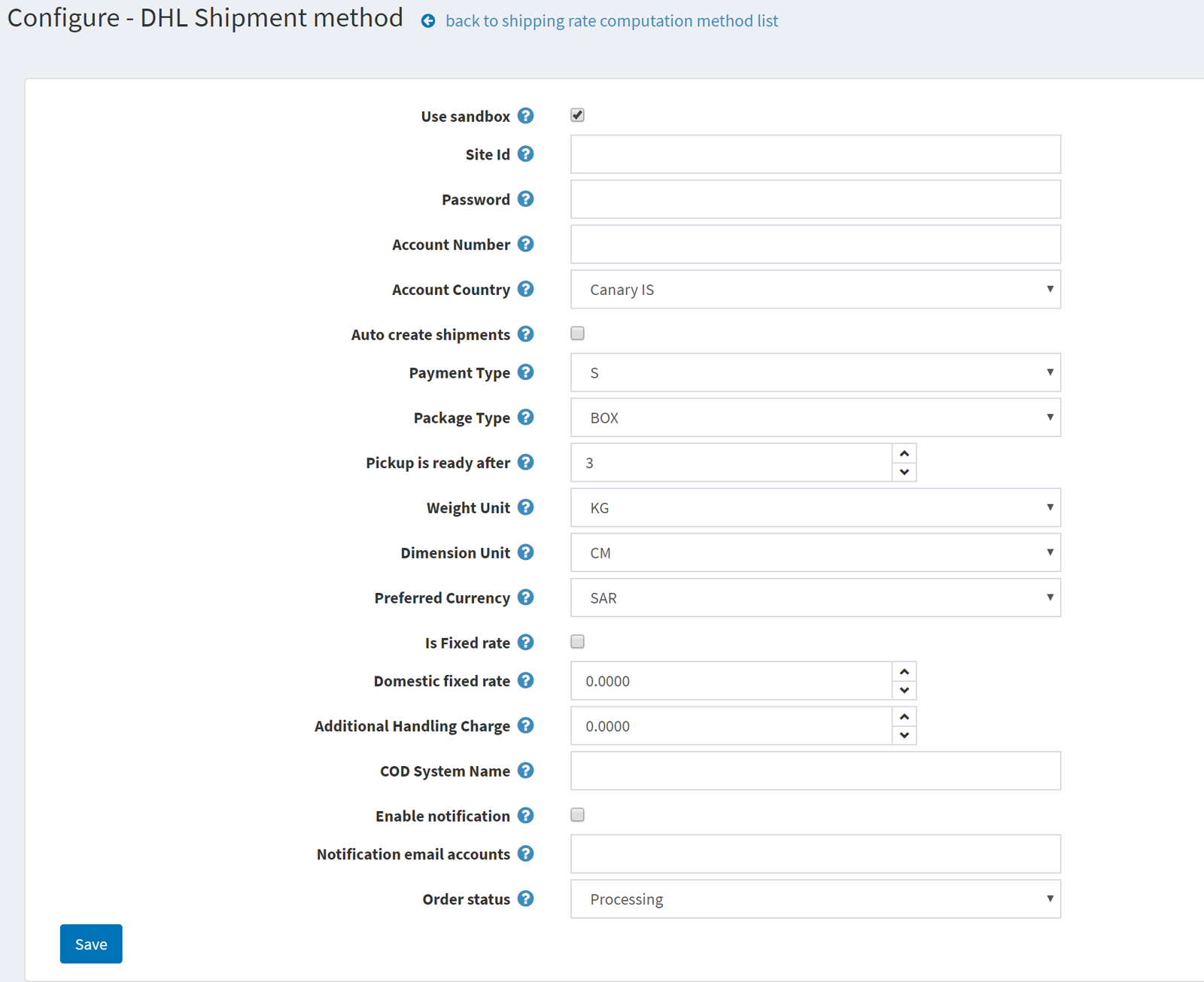Click into the Domestic fixed rate number field

(x=731, y=681)
